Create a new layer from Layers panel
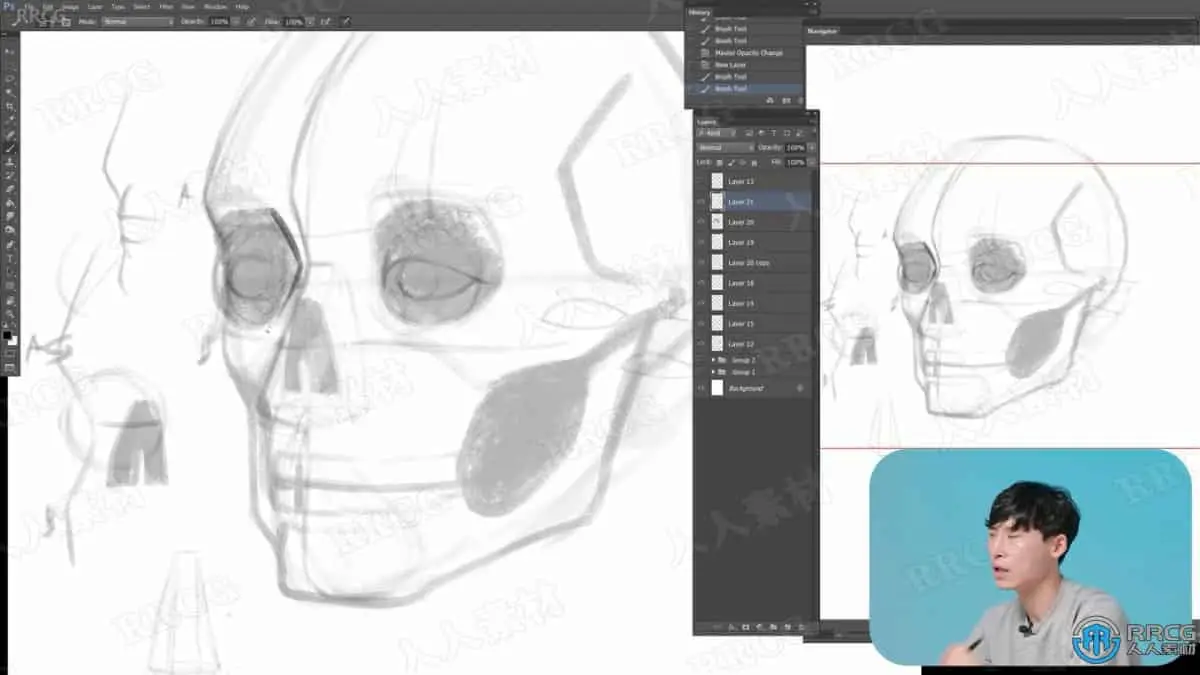The image size is (1200, 675). [x=788, y=627]
